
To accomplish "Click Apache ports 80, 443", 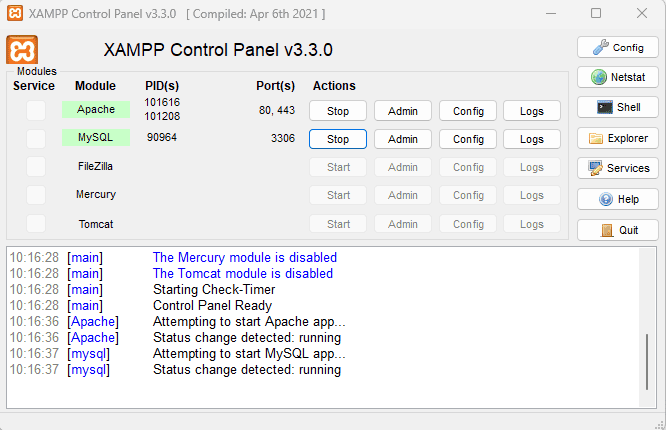I will (x=277, y=110).
